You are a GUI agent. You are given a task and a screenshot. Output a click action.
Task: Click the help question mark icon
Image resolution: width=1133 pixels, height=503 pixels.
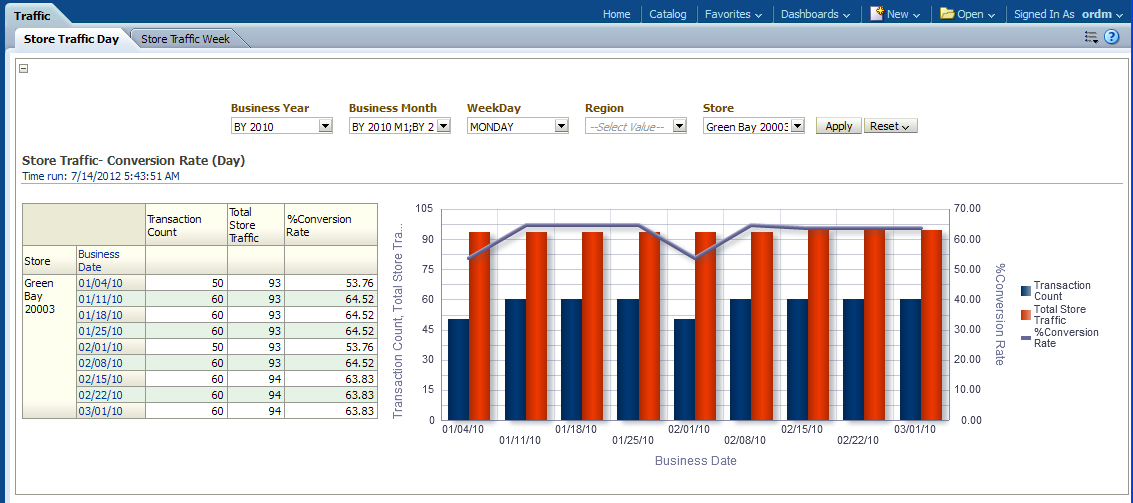(1111, 38)
